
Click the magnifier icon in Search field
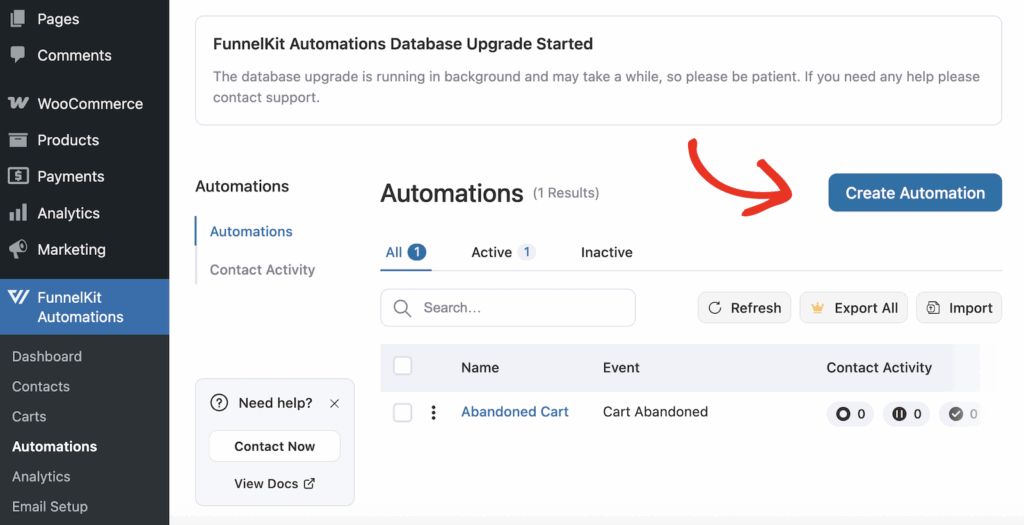[x=402, y=308]
